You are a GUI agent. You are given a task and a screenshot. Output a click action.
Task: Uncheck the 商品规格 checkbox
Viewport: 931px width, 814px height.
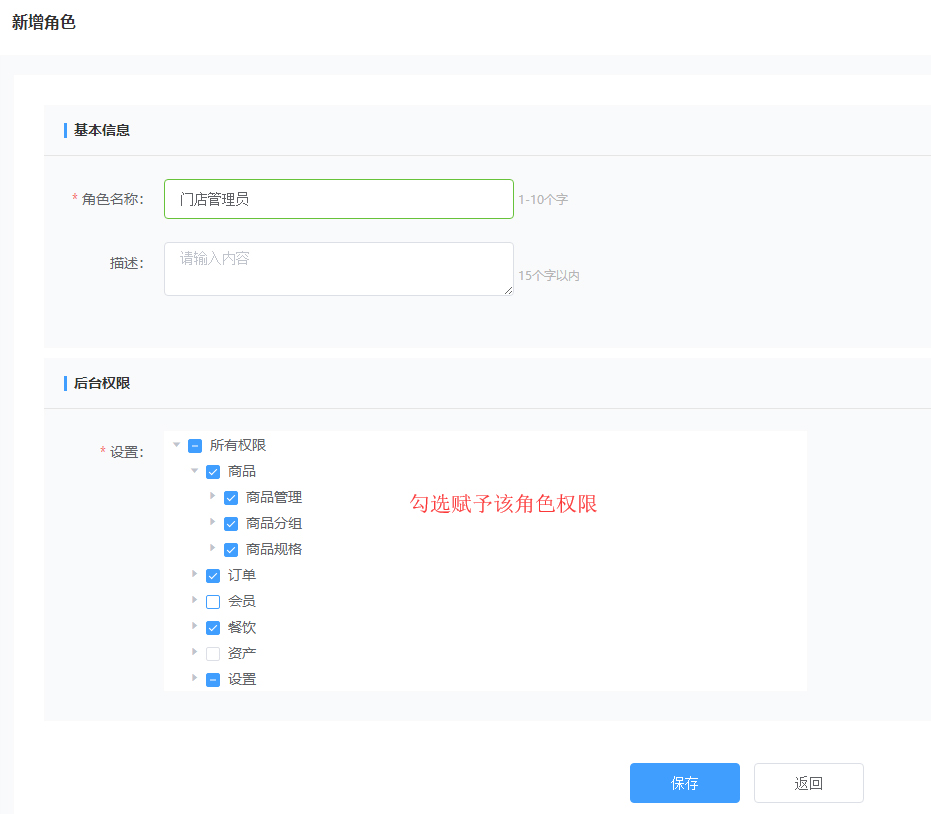(x=231, y=550)
